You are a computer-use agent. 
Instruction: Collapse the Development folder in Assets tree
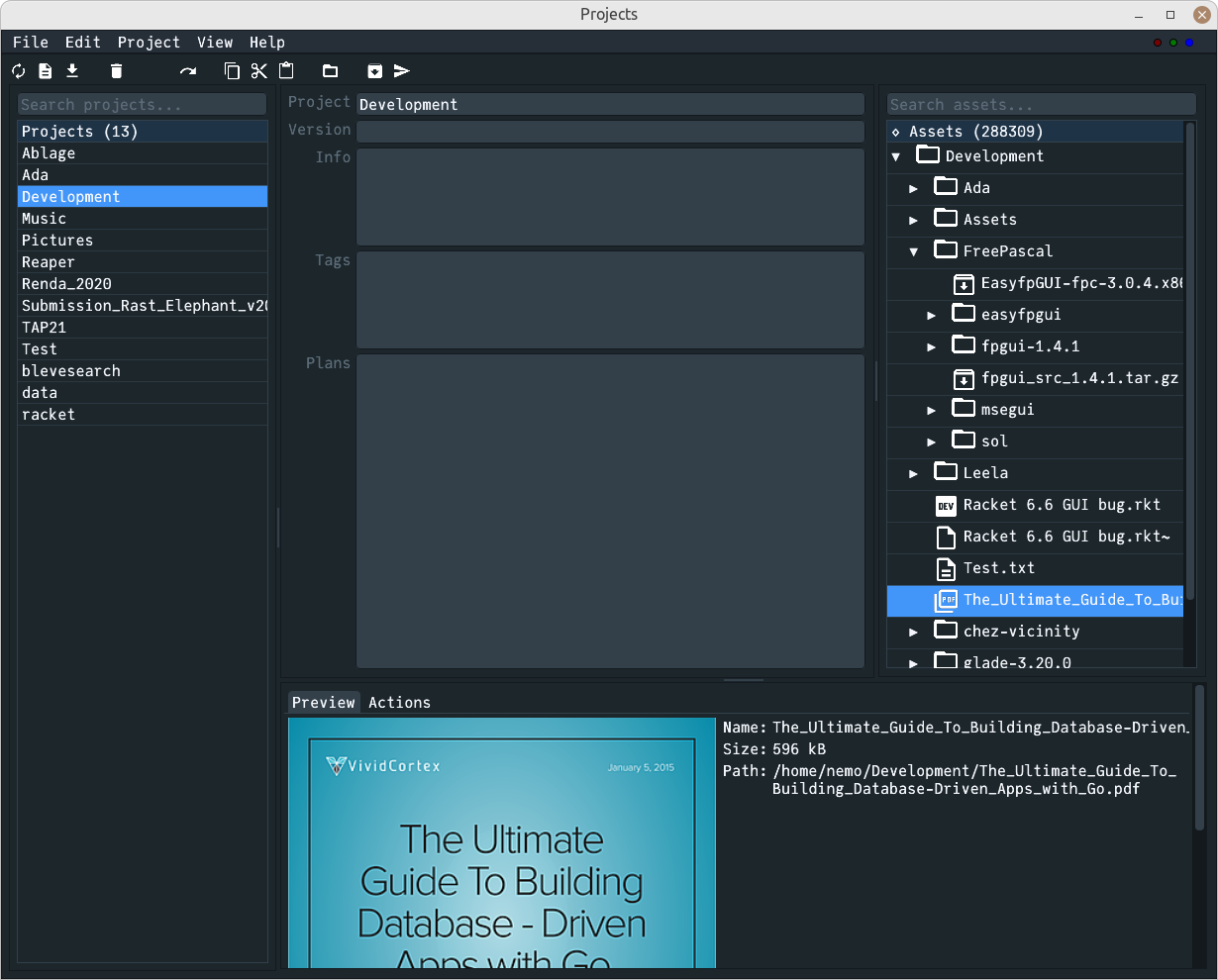pos(896,155)
